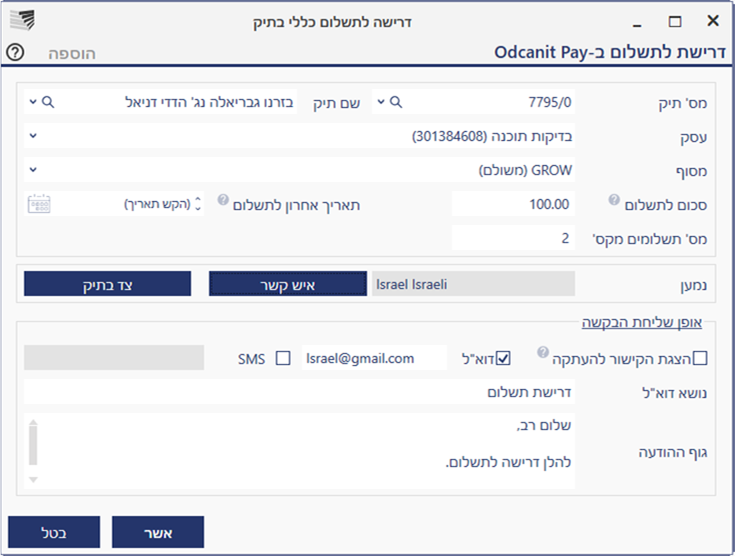
Task: Expand the שם תיק dropdown arrow
Action: [x=33, y=102]
